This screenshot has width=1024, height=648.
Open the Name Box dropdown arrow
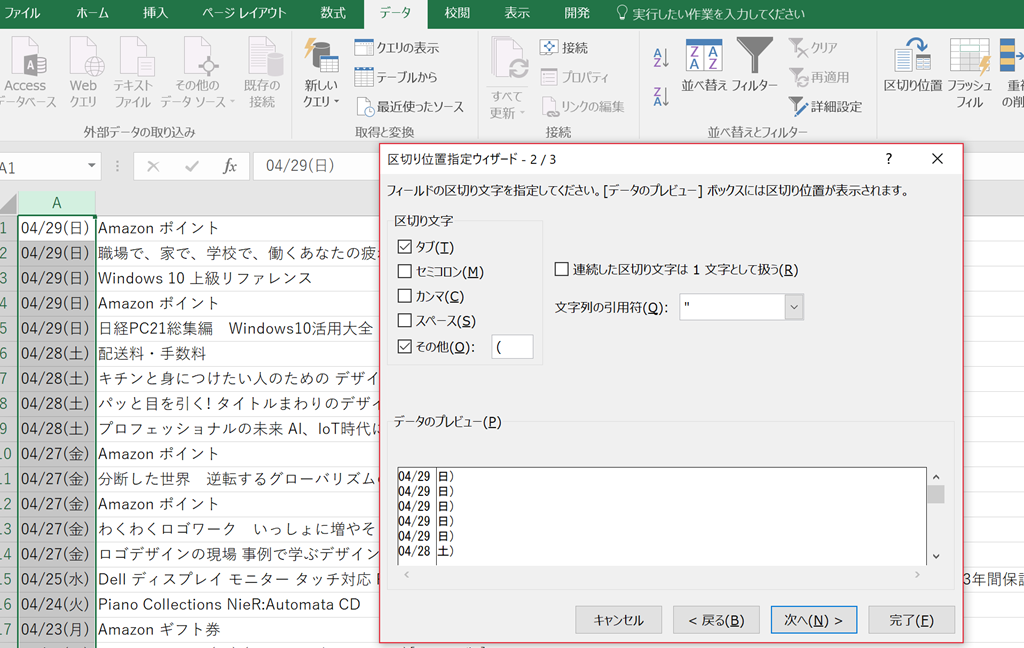pos(92,166)
